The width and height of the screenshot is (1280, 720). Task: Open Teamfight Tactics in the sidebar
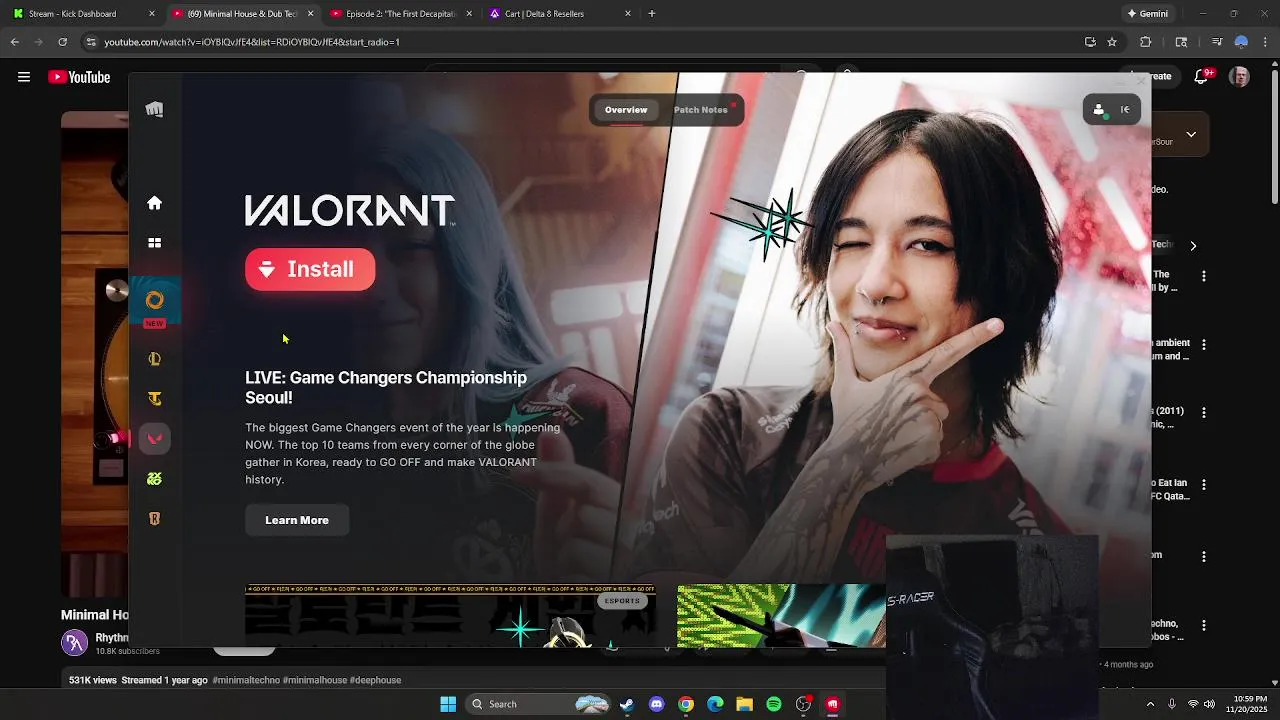click(154, 399)
